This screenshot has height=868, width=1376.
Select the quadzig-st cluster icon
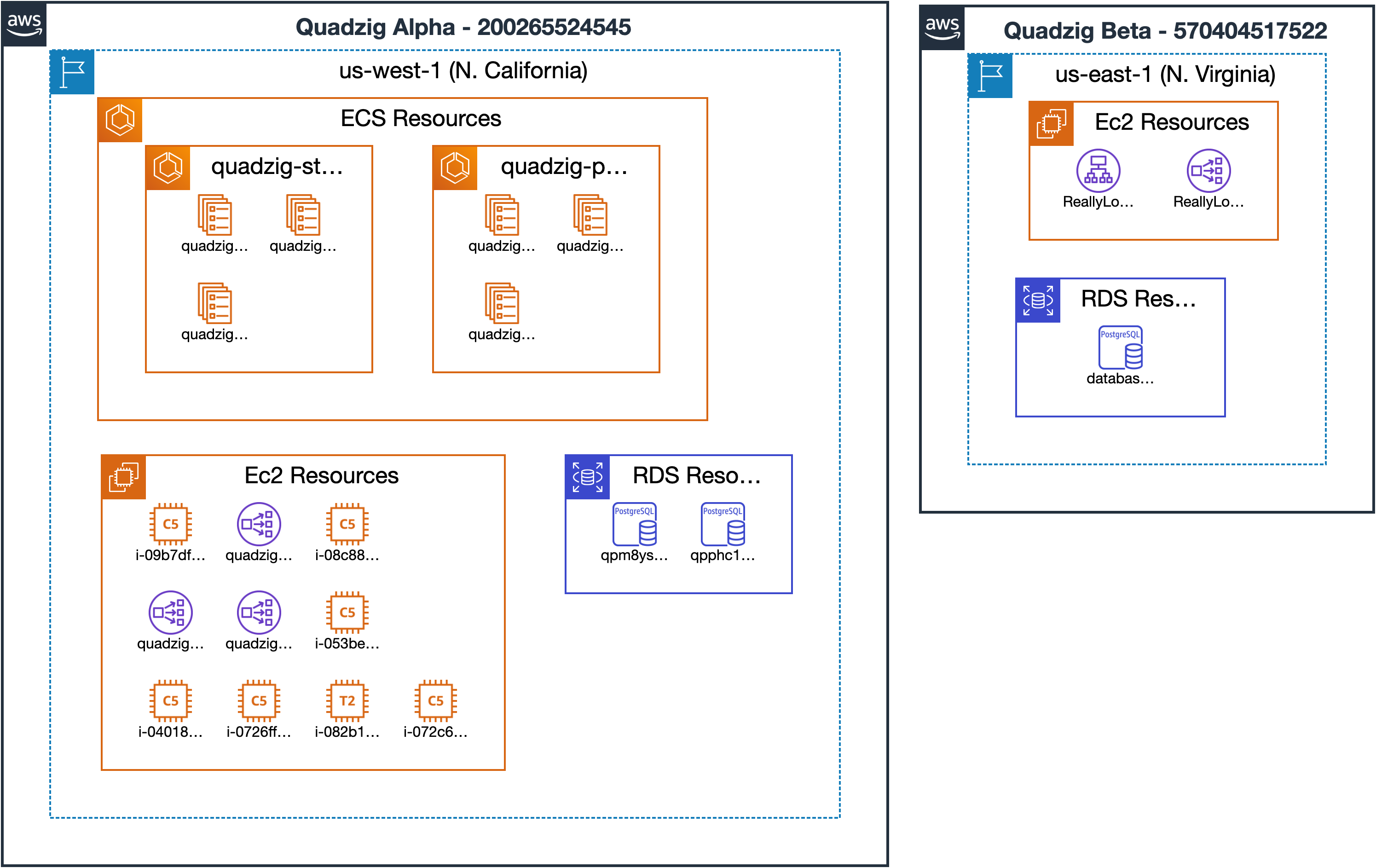pyautogui.click(x=168, y=168)
